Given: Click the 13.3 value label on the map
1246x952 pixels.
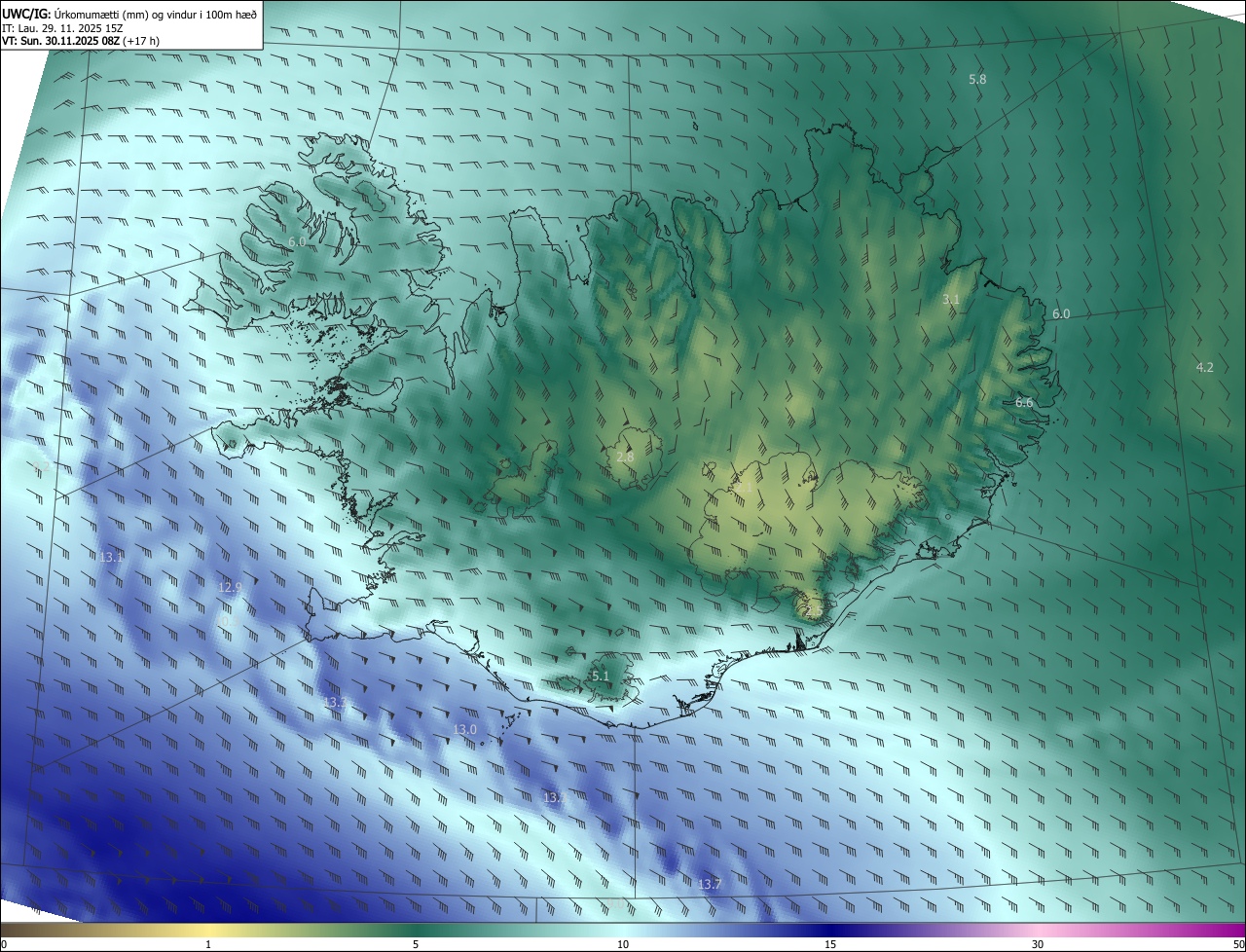Looking at the screenshot, I should click(336, 702).
